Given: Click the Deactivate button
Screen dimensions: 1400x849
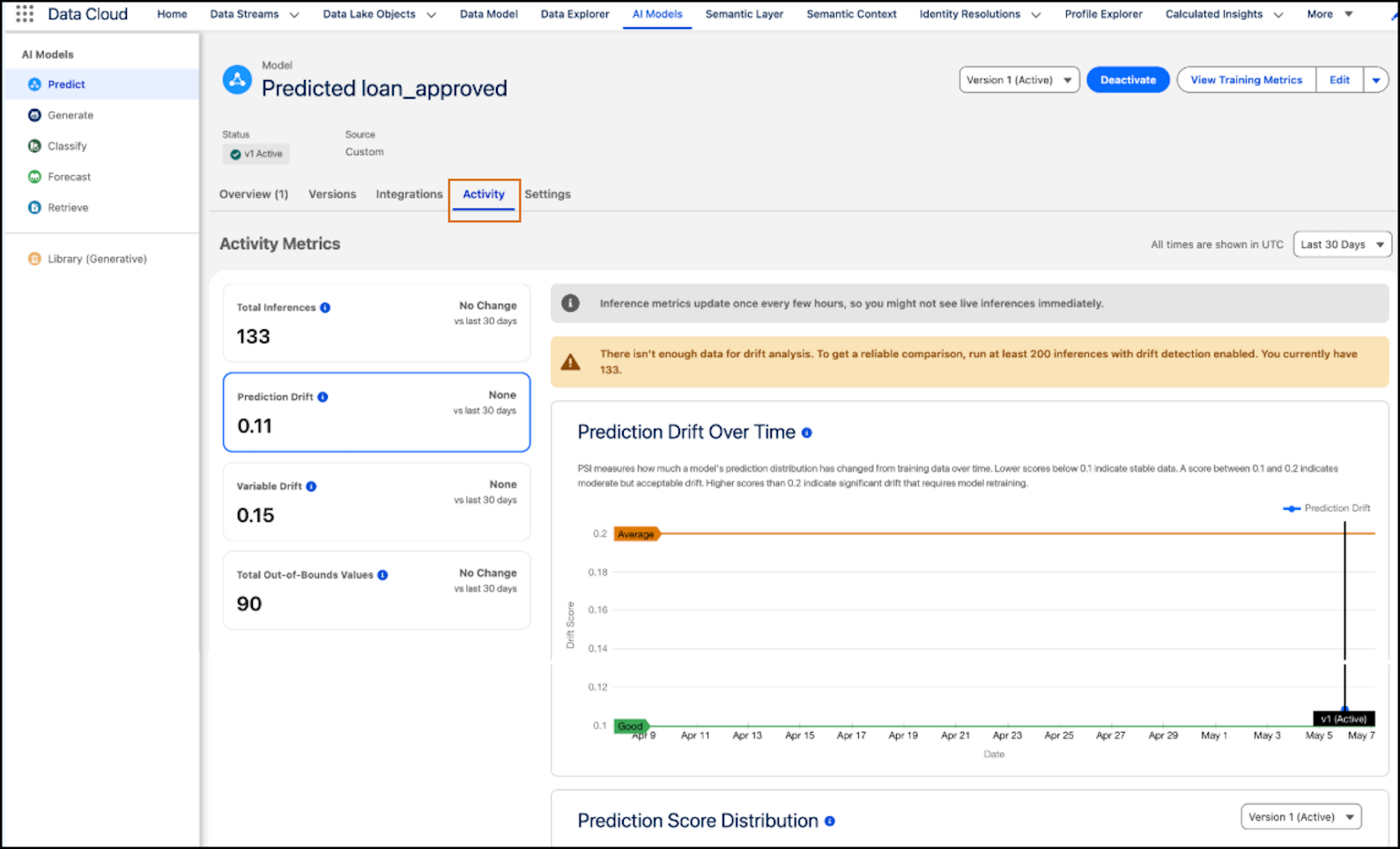Looking at the screenshot, I should click(x=1128, y=80).
